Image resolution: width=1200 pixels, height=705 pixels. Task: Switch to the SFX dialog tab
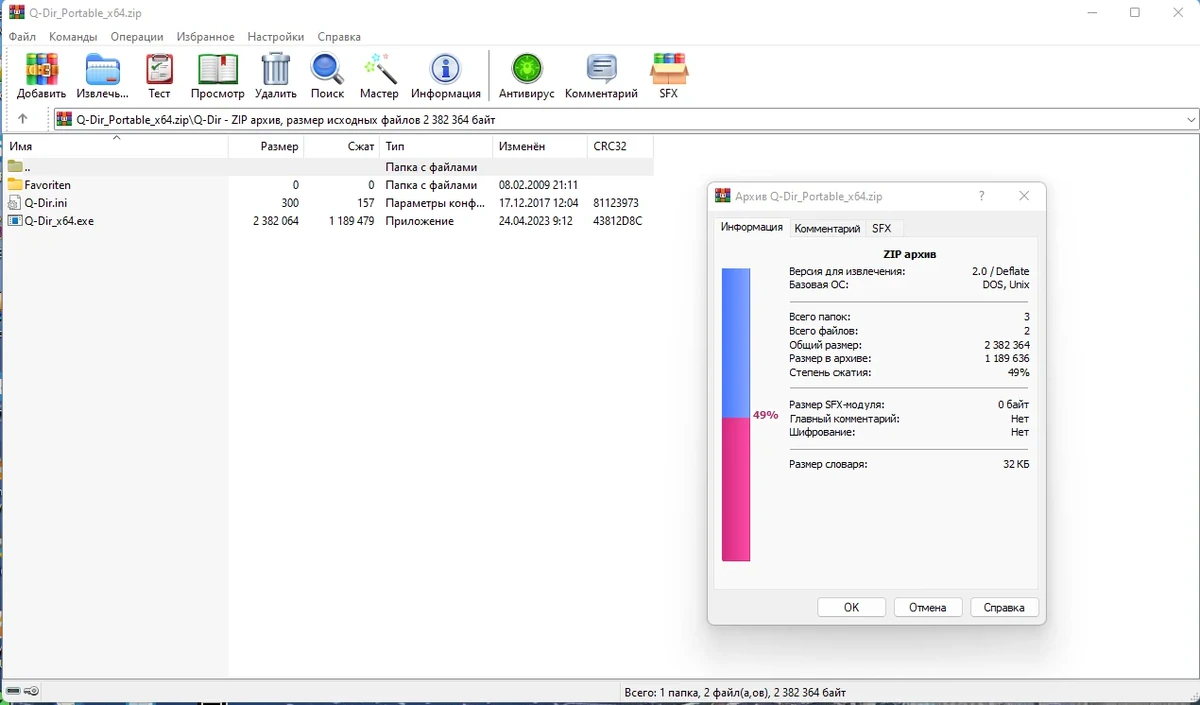(x=881, y=228)
